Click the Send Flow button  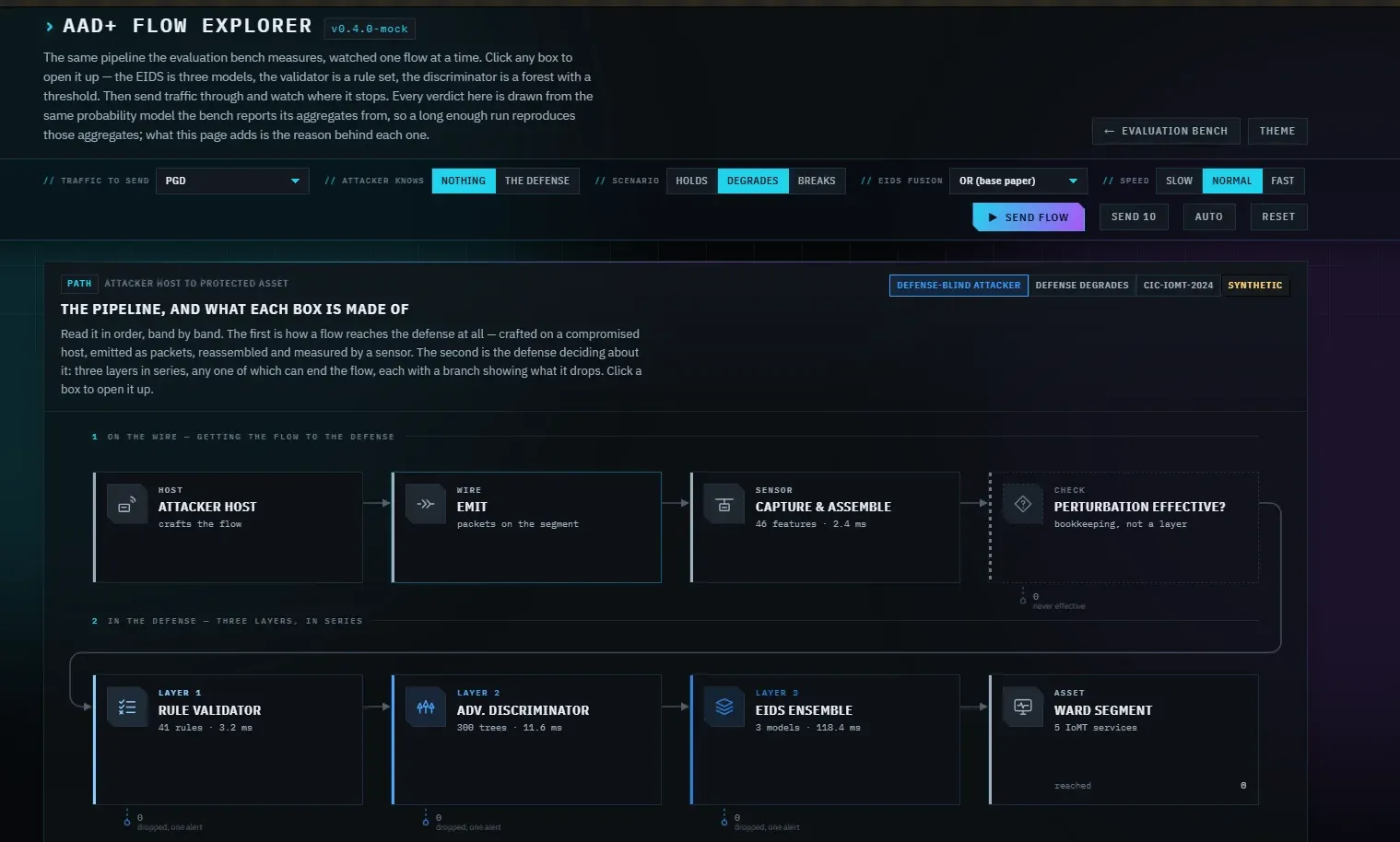[x=1029, y=217]
